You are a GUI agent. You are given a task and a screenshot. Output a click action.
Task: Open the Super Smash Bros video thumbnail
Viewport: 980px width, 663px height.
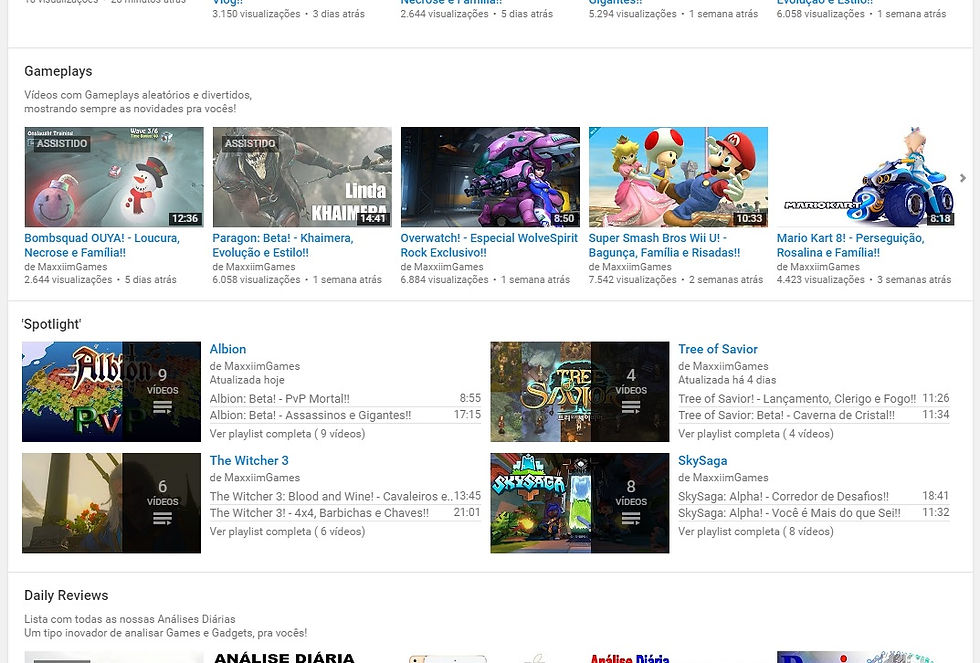pyautogui.click(x=678, y=177)
